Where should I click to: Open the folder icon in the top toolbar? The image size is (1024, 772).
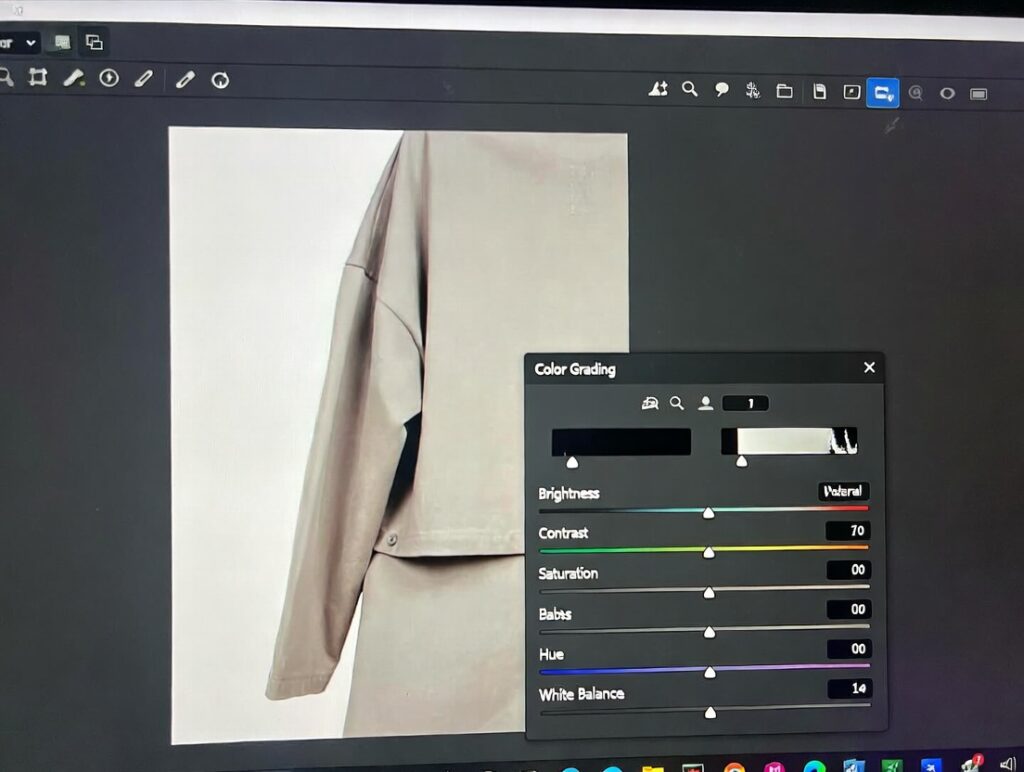click(x=785, y=90)
